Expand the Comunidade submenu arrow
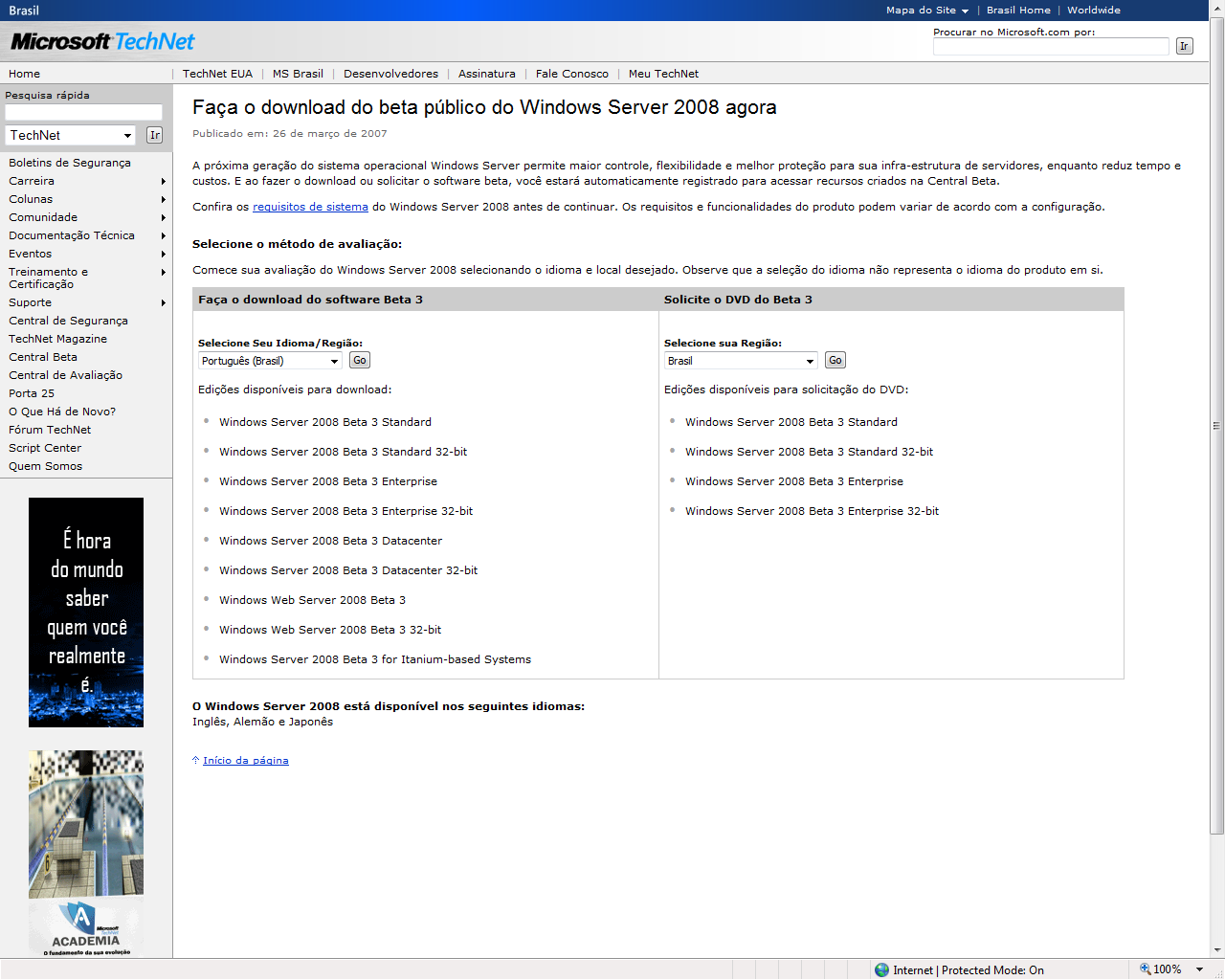Image resolution: width=1225 pixels, height=980 pixels. (x=164, y=217)
